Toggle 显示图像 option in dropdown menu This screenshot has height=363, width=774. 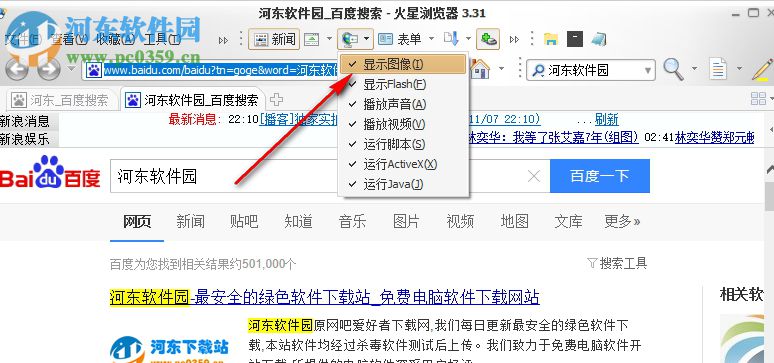coord(403,64)
